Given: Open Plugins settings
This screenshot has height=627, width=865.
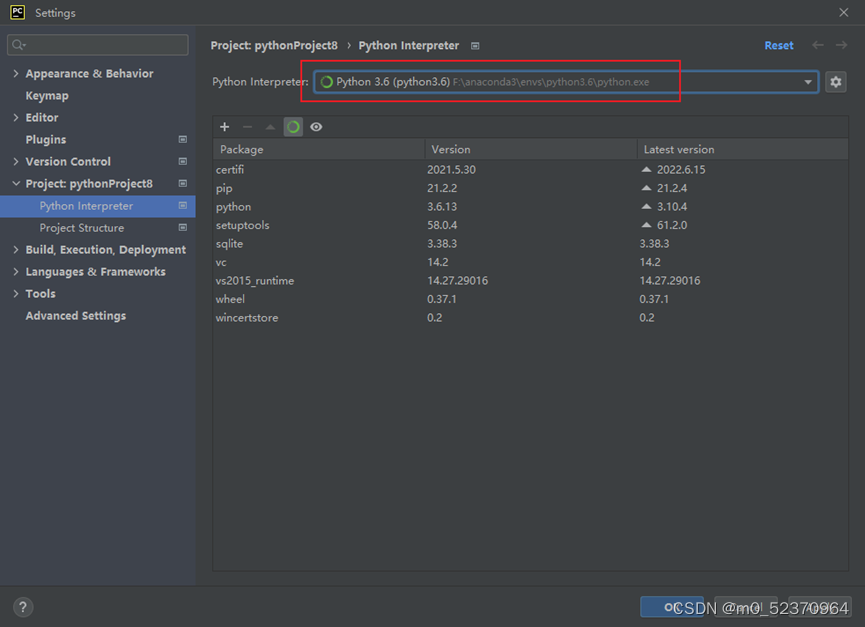Looking at the screenshot, I should (x=46, y=140).
